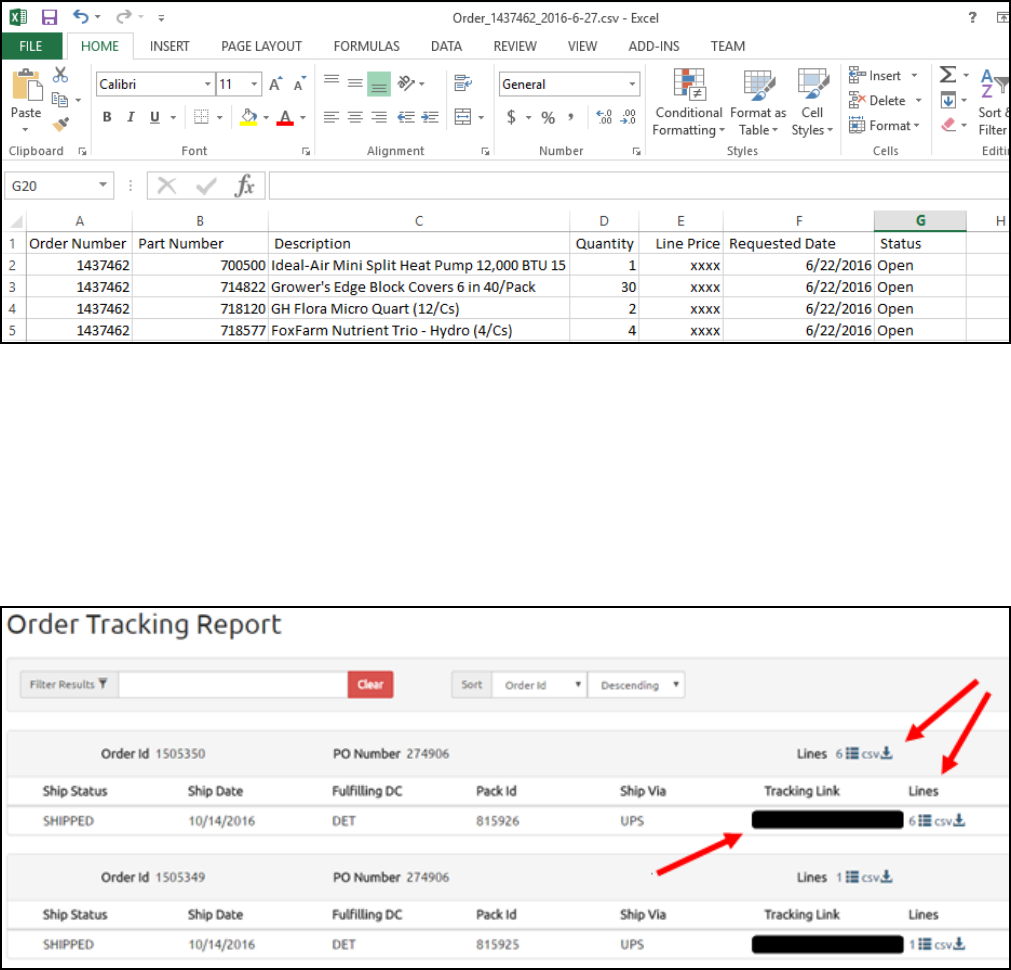Click the red Clear button in report

(371, 684)
